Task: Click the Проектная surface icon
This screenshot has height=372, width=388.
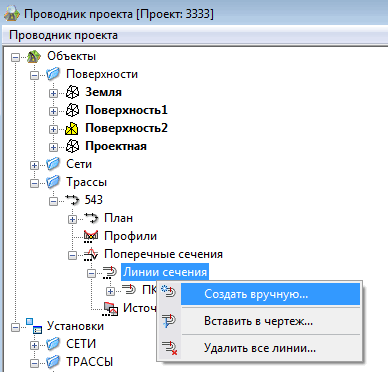Action: point(72,146)
